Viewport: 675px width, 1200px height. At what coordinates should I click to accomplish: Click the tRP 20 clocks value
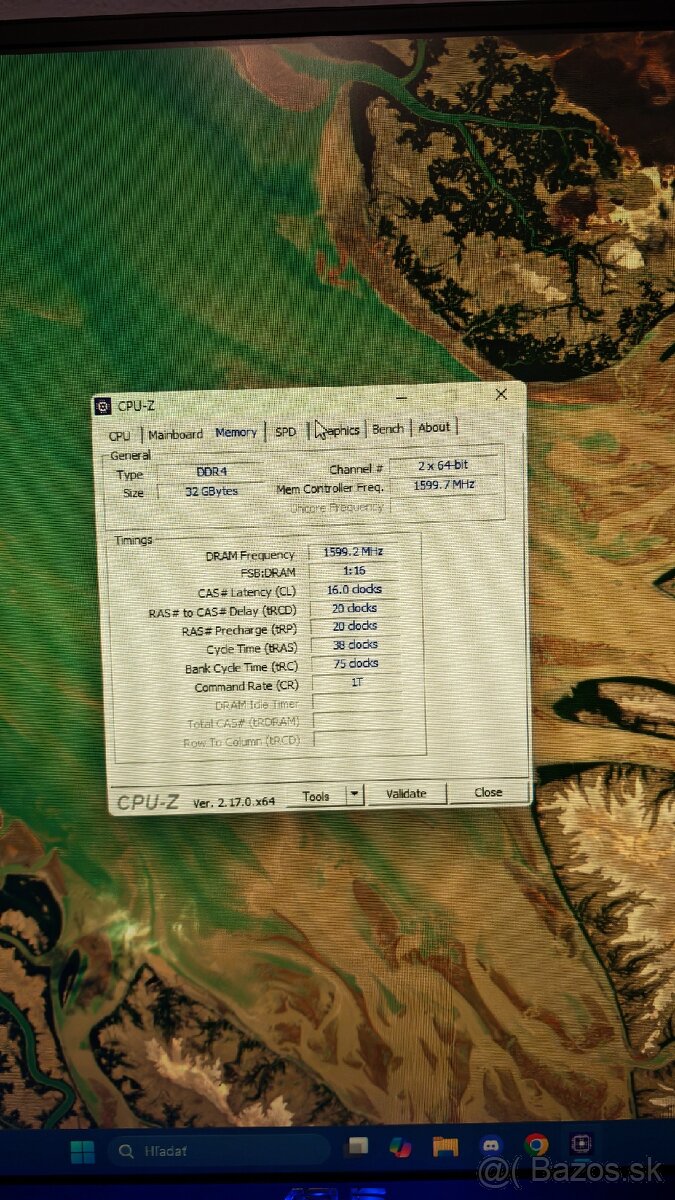tap(355, 626)
